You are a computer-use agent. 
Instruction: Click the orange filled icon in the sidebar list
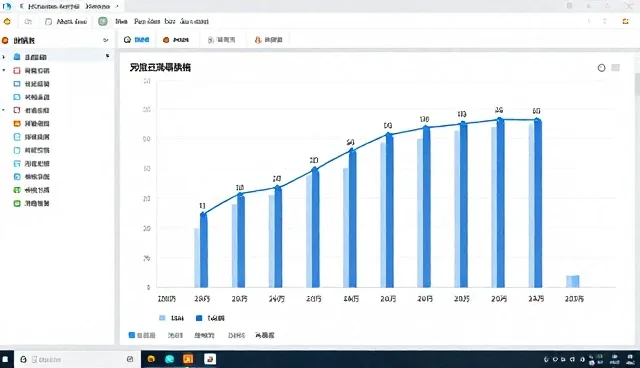(x=17, y=123)
